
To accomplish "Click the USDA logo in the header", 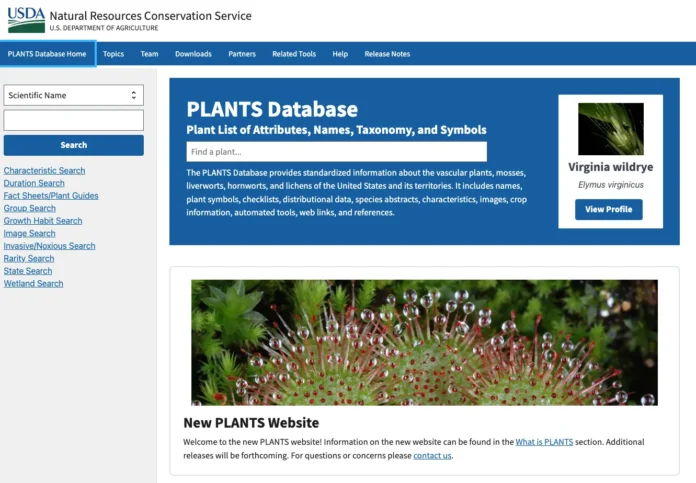I will pyautogui.click(x=26, y=20).
